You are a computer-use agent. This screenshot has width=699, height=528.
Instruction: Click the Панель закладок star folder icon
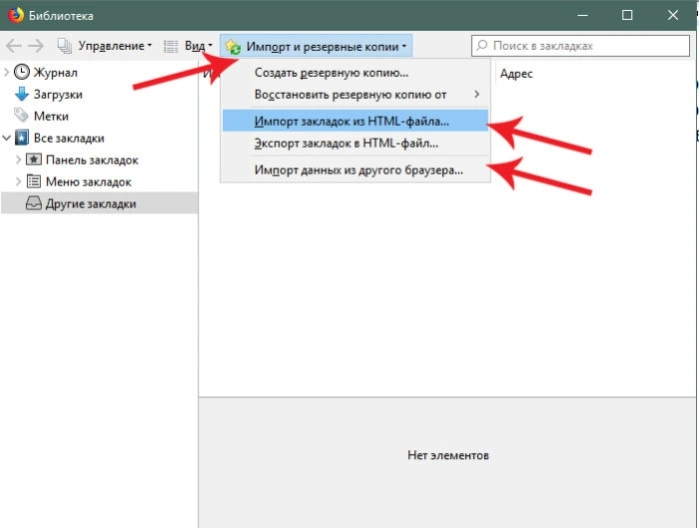click(33, 160)
